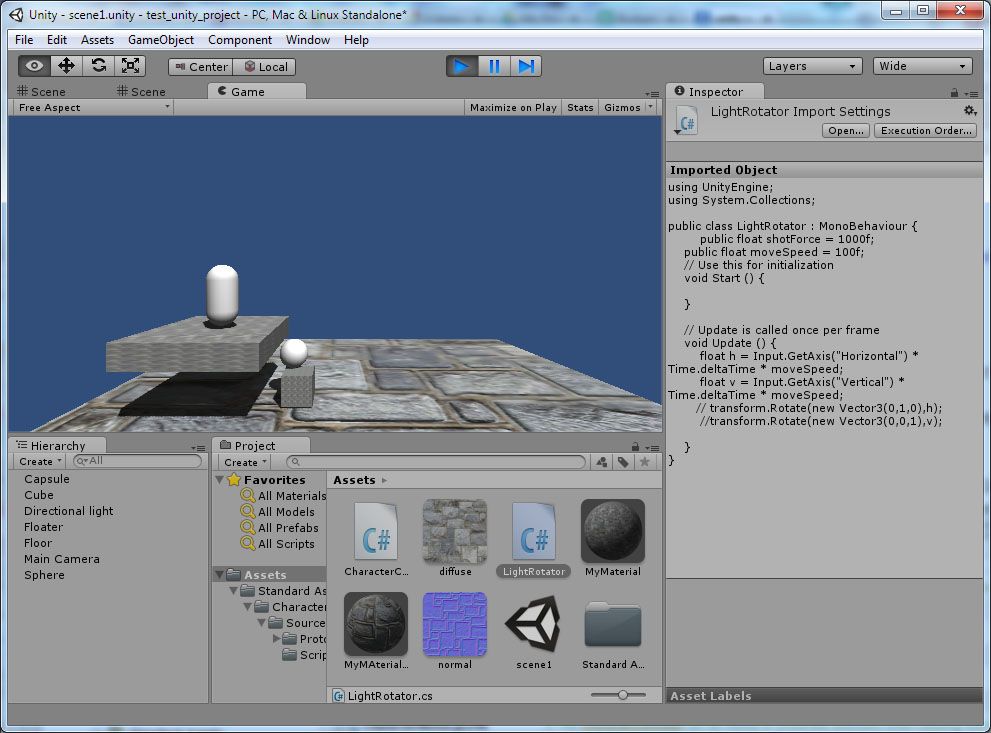Screen dimensions: 991x733
Task: Select the Move transform tool
Action: click(x=66, y=66)
